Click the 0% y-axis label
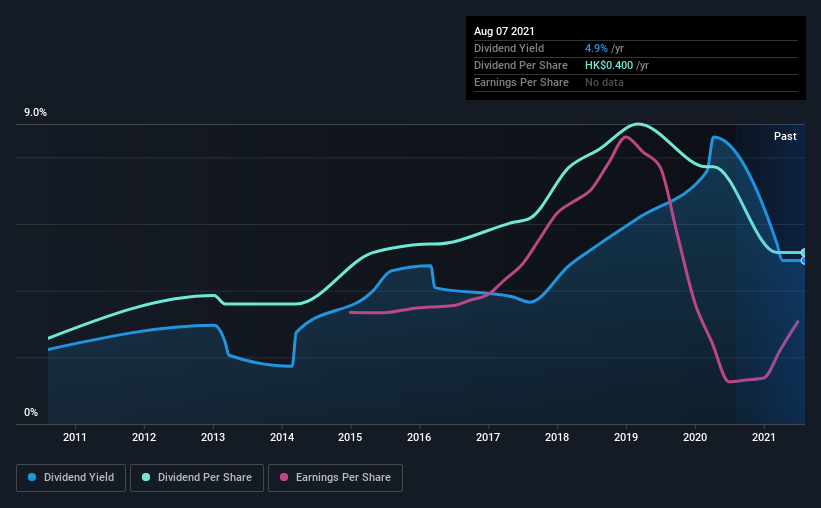 coord(31,413)
